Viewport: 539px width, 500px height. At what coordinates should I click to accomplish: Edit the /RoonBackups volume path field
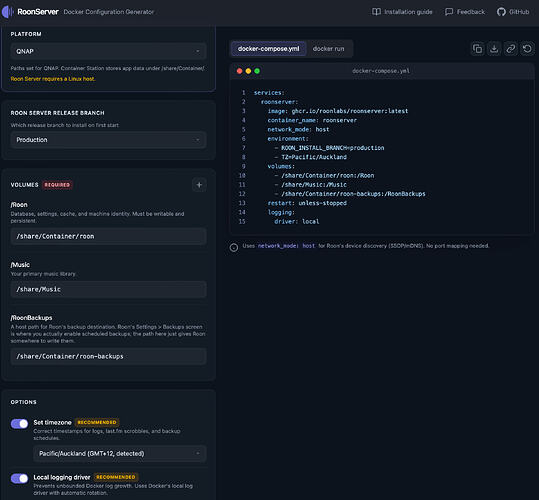pyautogui.click(x=108, y=356)
